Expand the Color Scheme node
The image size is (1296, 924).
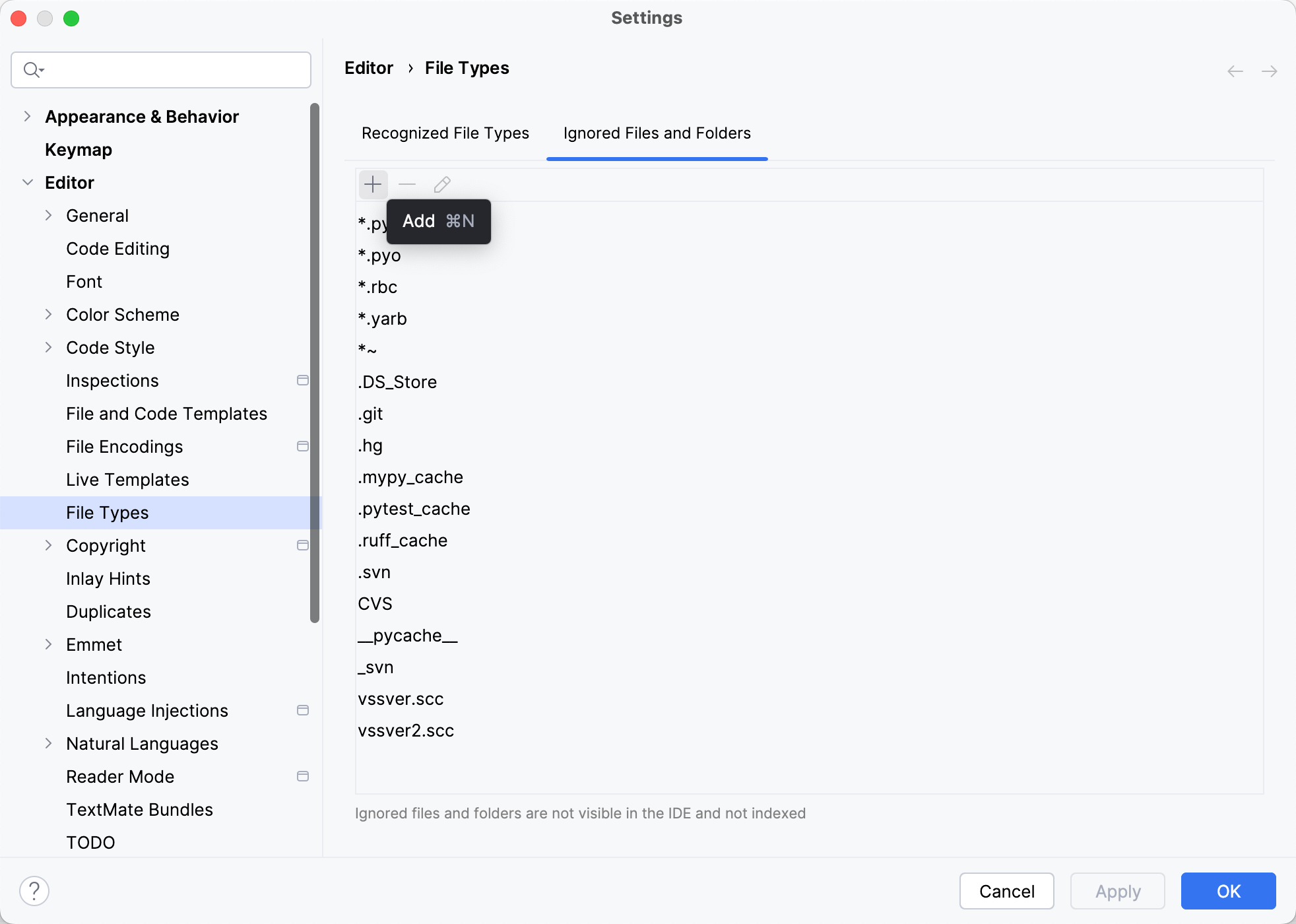48,314
